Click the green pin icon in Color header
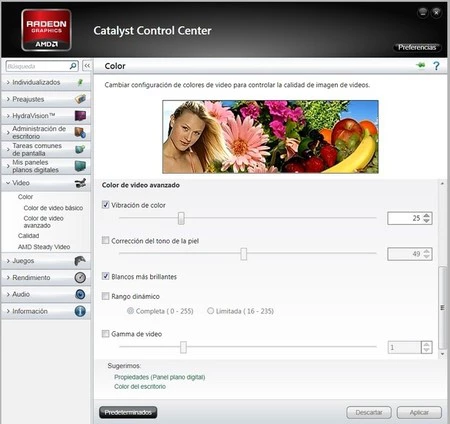The image size is (450, 424). [x=421, y=65]
